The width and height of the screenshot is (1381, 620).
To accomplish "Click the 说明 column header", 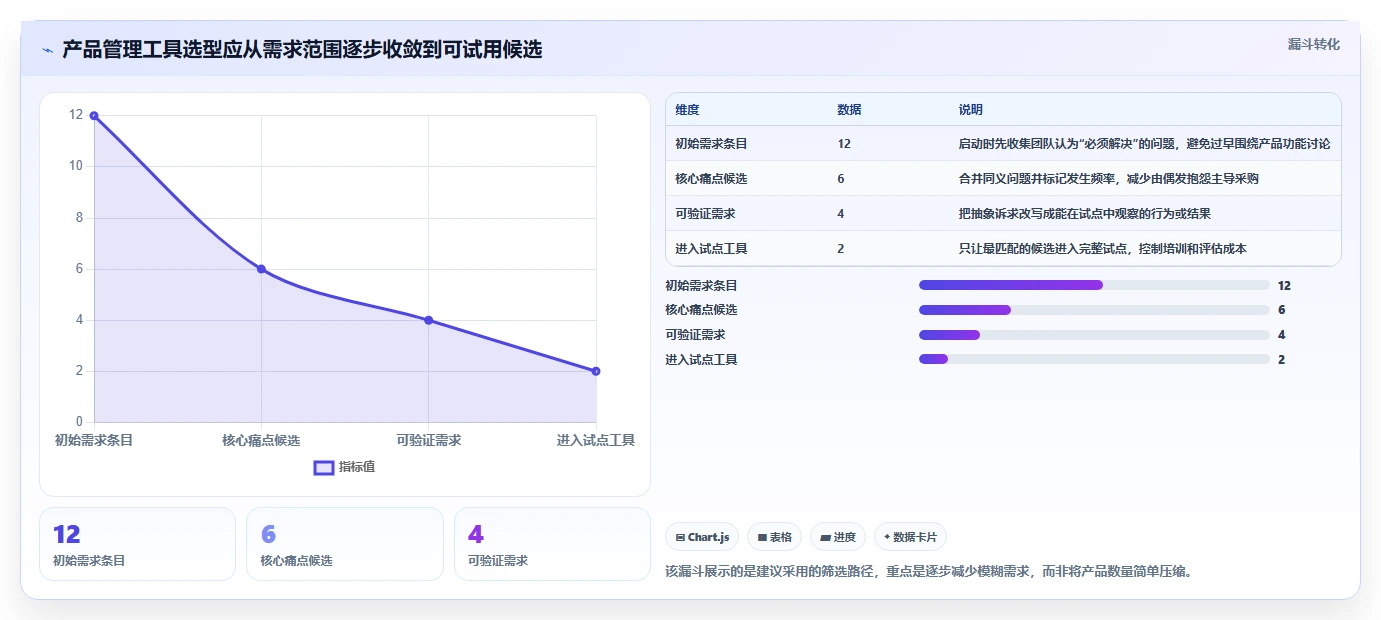I will pyautogui.click(x=971, y=110).
